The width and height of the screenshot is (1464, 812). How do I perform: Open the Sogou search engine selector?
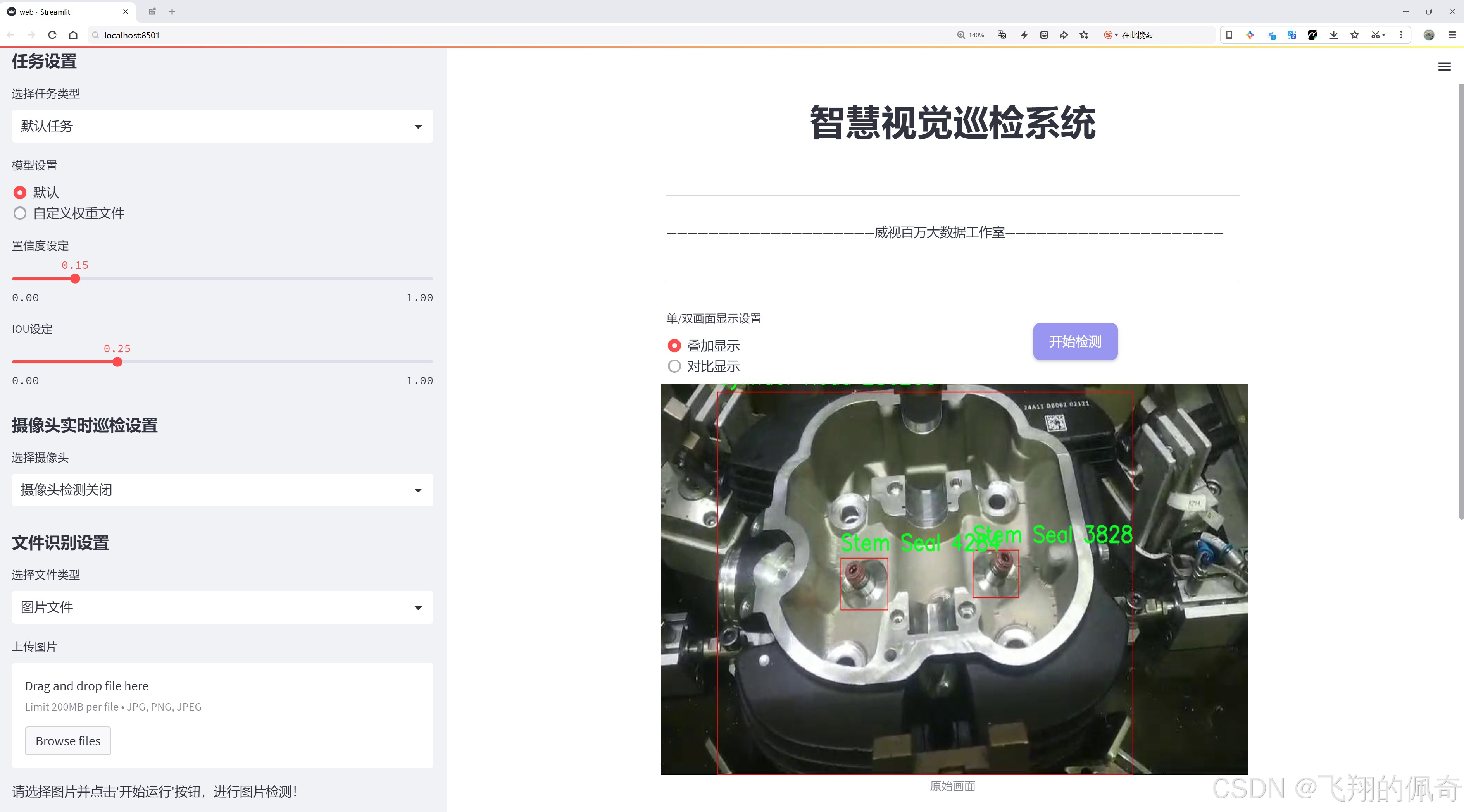pos(1111,34)
